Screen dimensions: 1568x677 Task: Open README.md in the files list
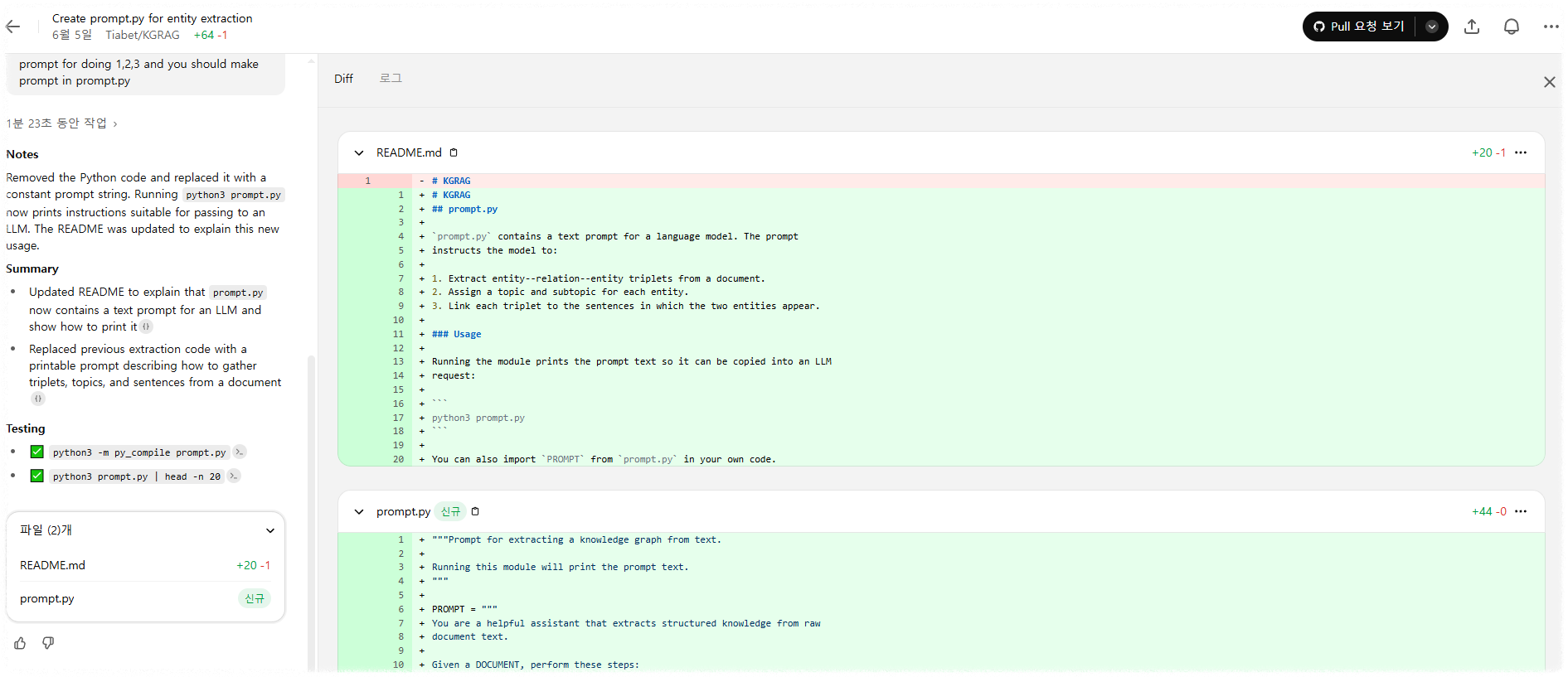point(145,565)
